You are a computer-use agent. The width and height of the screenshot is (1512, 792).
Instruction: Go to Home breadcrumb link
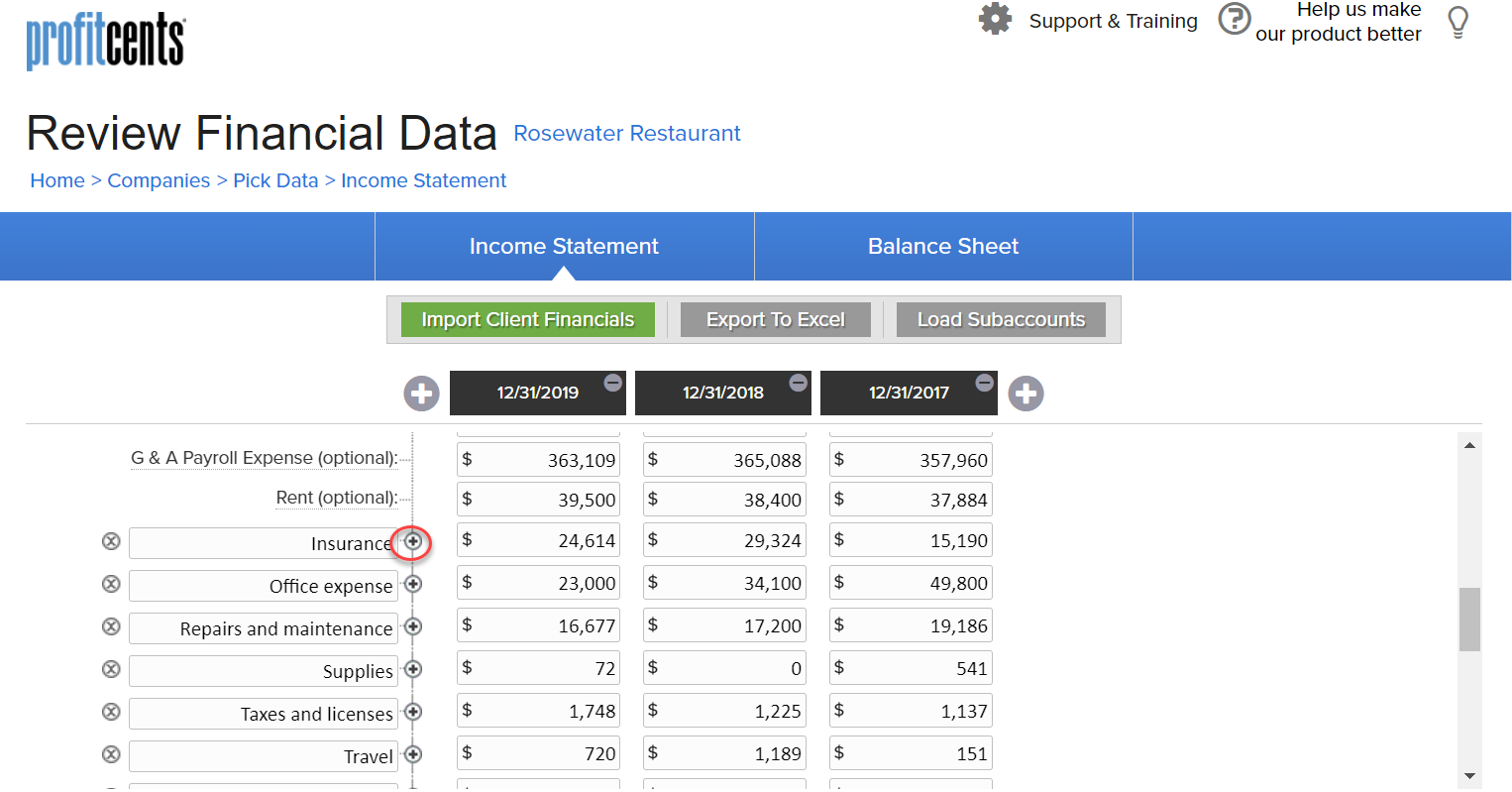coord(57,180)
